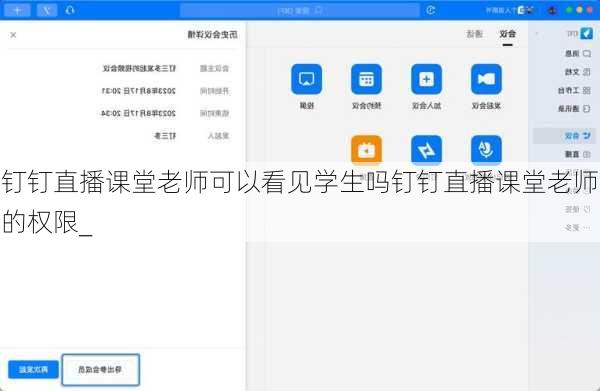
Task: Click the Join Meeting (加入会议) plus icon
Action: 426,79
